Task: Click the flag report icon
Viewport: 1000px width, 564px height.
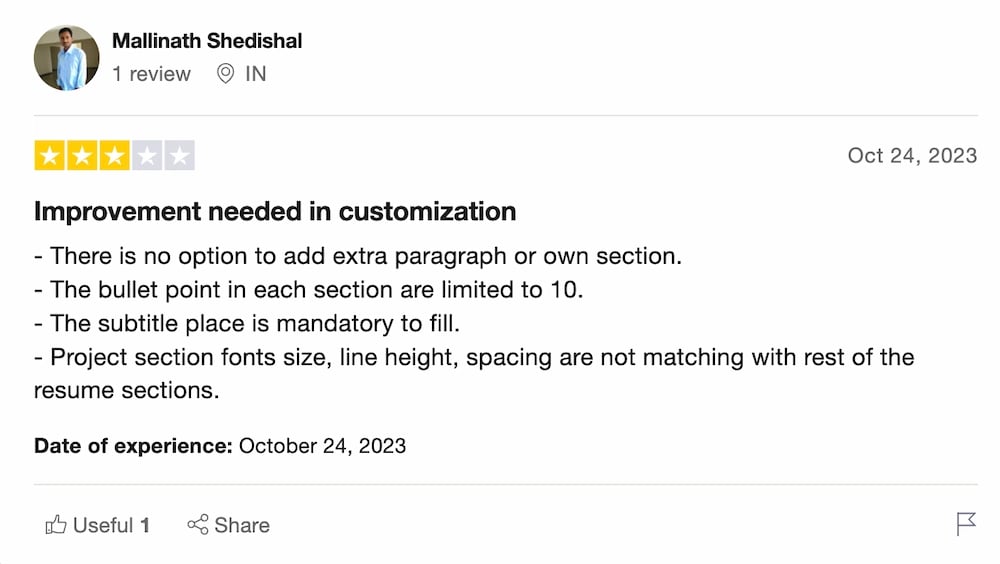Action: tap(966, 524)
